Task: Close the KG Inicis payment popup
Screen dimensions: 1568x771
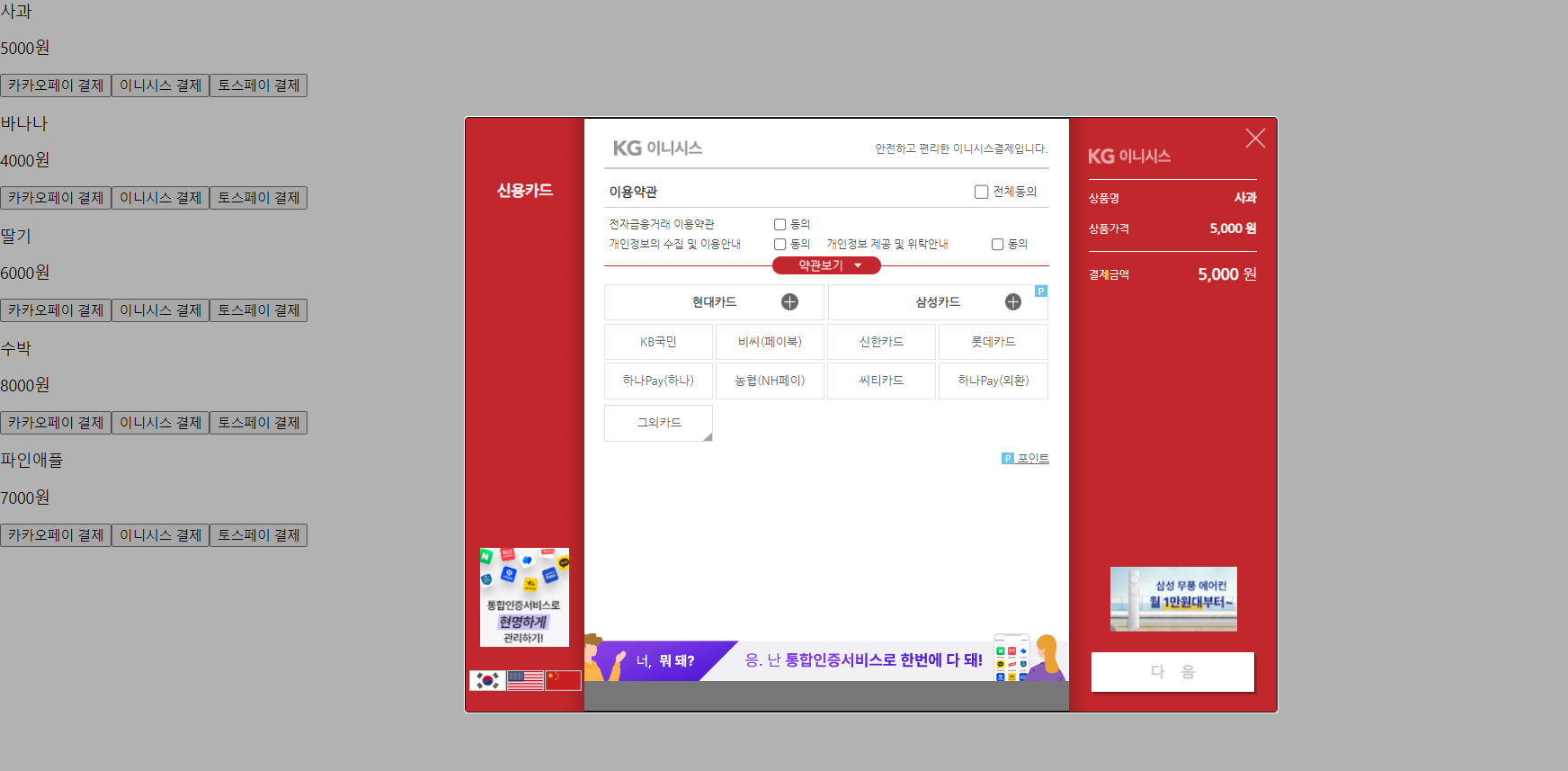Action: [1255, 138]
